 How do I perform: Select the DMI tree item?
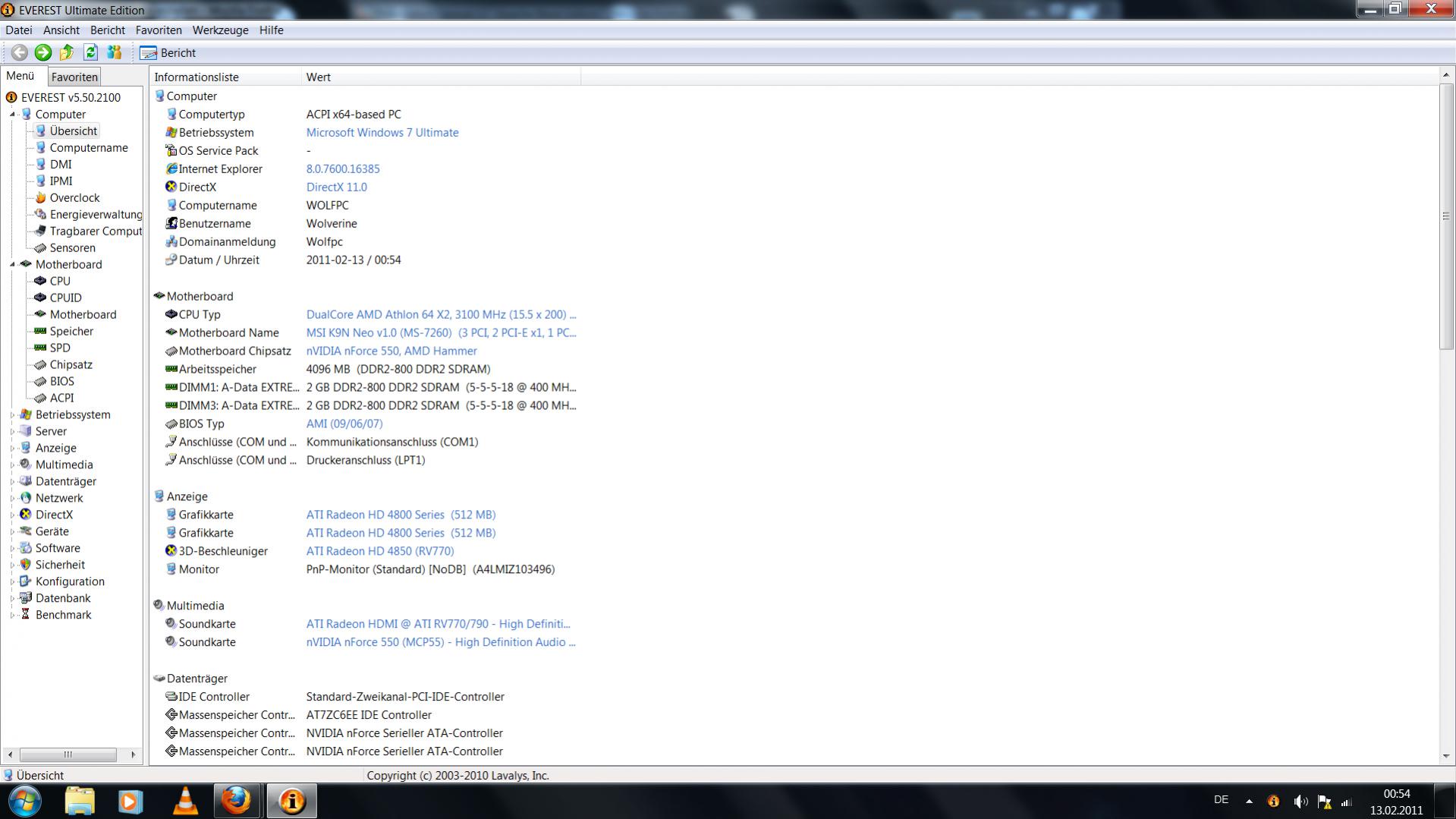click(61, 164)
